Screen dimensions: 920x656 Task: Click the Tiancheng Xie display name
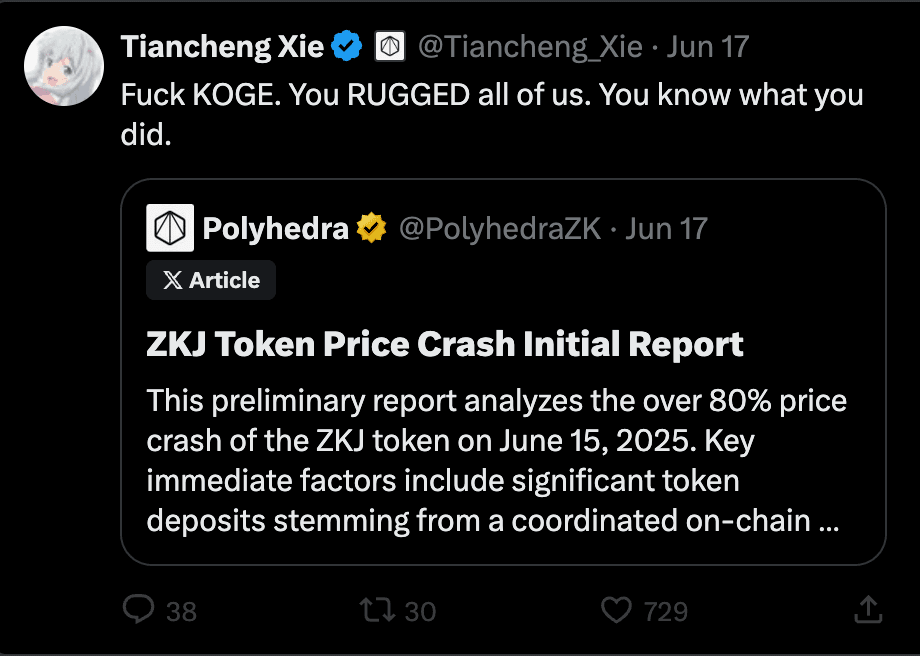(222, 46)
